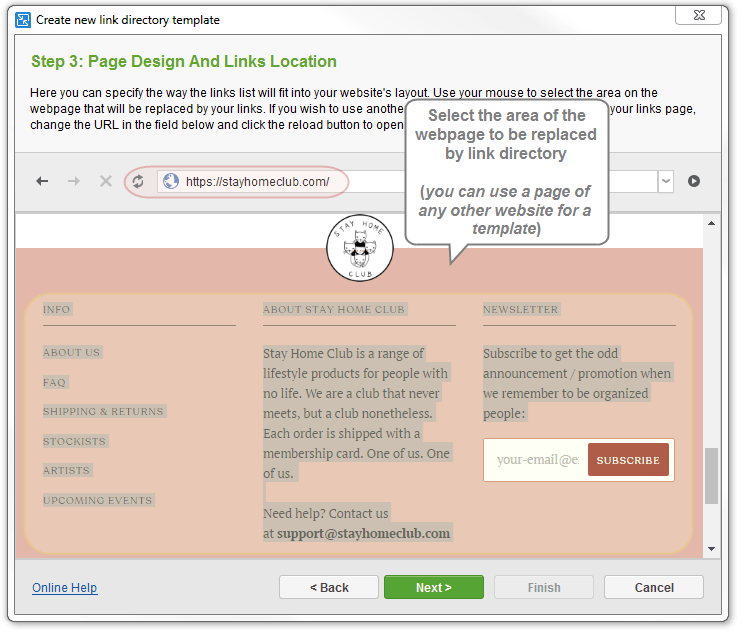Go back with the Back button
744x636 pixels.
coord(329,587)
